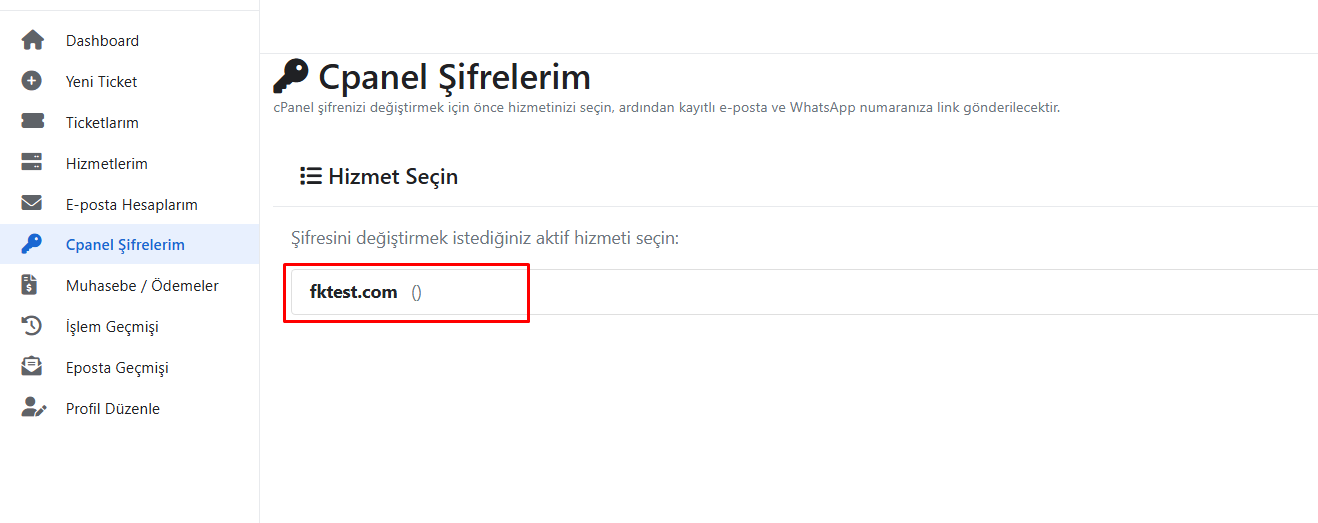Select Muhasebe / Ödemeler menu entry
The height and width of the screenshot is (523, 1318).
(x=142, y=286)
